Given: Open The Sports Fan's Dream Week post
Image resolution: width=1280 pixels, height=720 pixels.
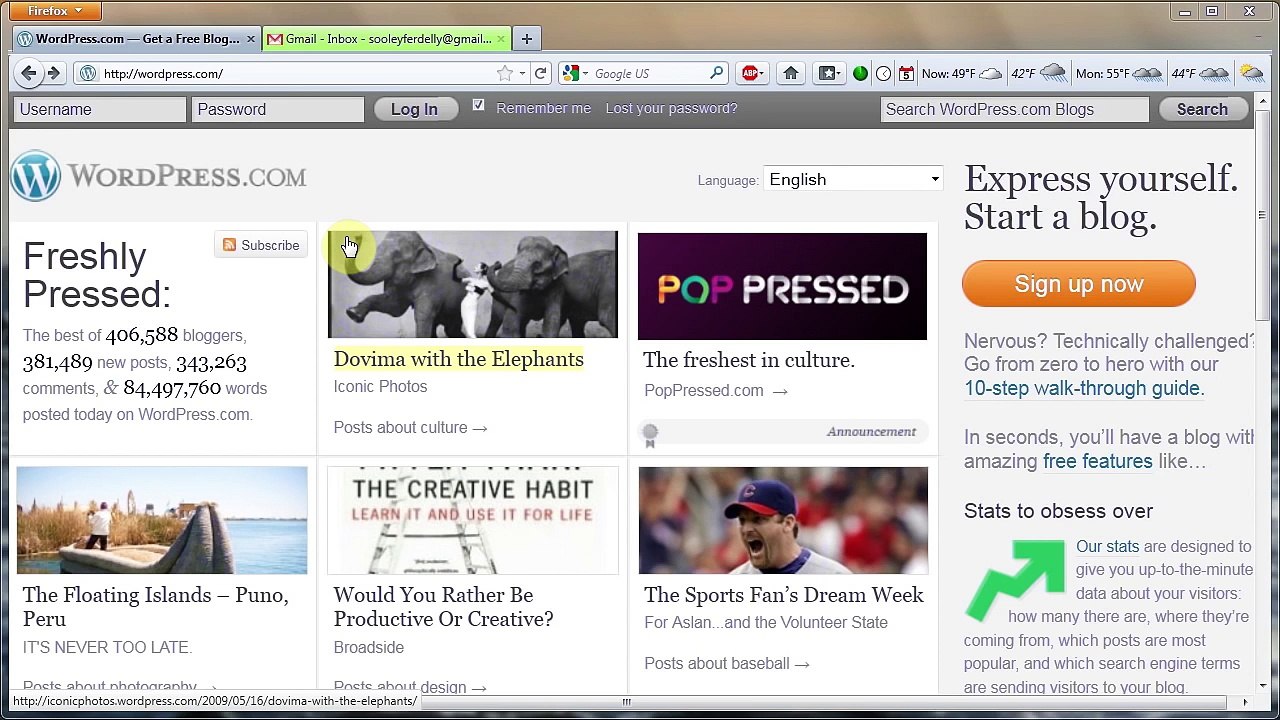Looking at the screenshot, I should point(784,595).
